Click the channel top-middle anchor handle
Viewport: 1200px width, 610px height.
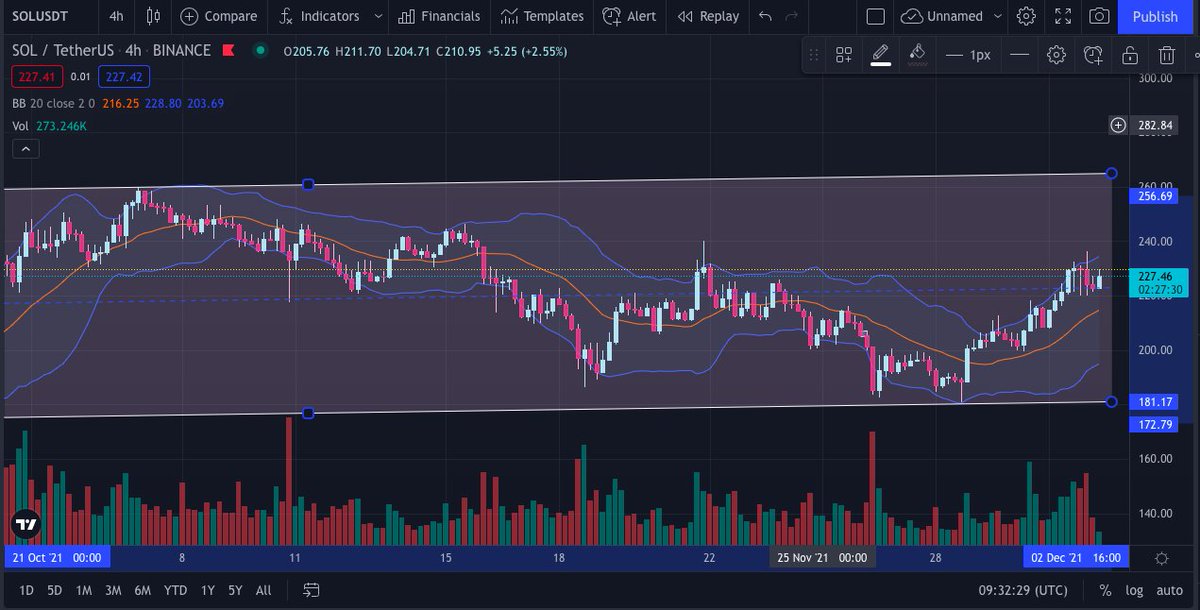[x=308, y=184]
